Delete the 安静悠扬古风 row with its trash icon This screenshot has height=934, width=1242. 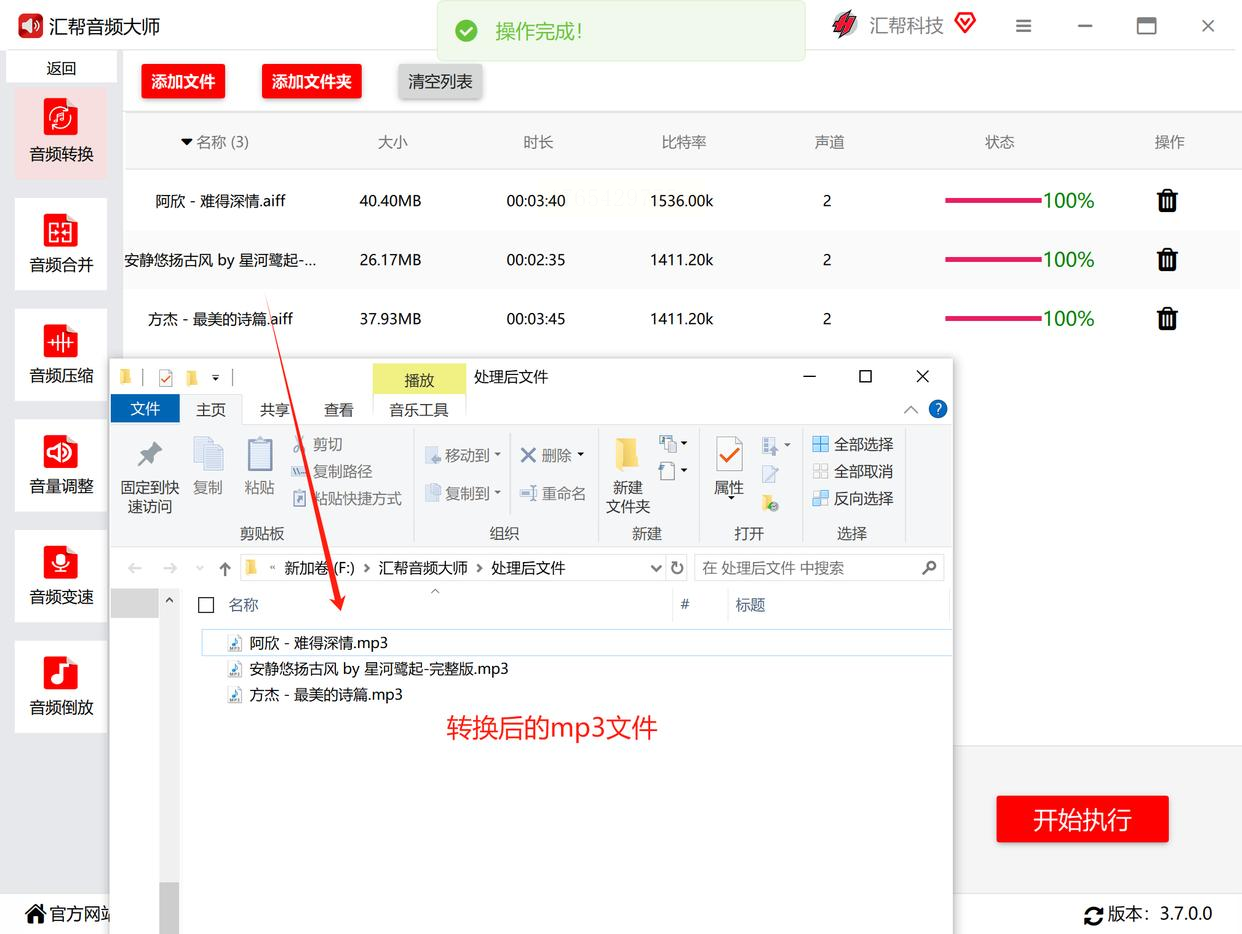coord(1167,260)
